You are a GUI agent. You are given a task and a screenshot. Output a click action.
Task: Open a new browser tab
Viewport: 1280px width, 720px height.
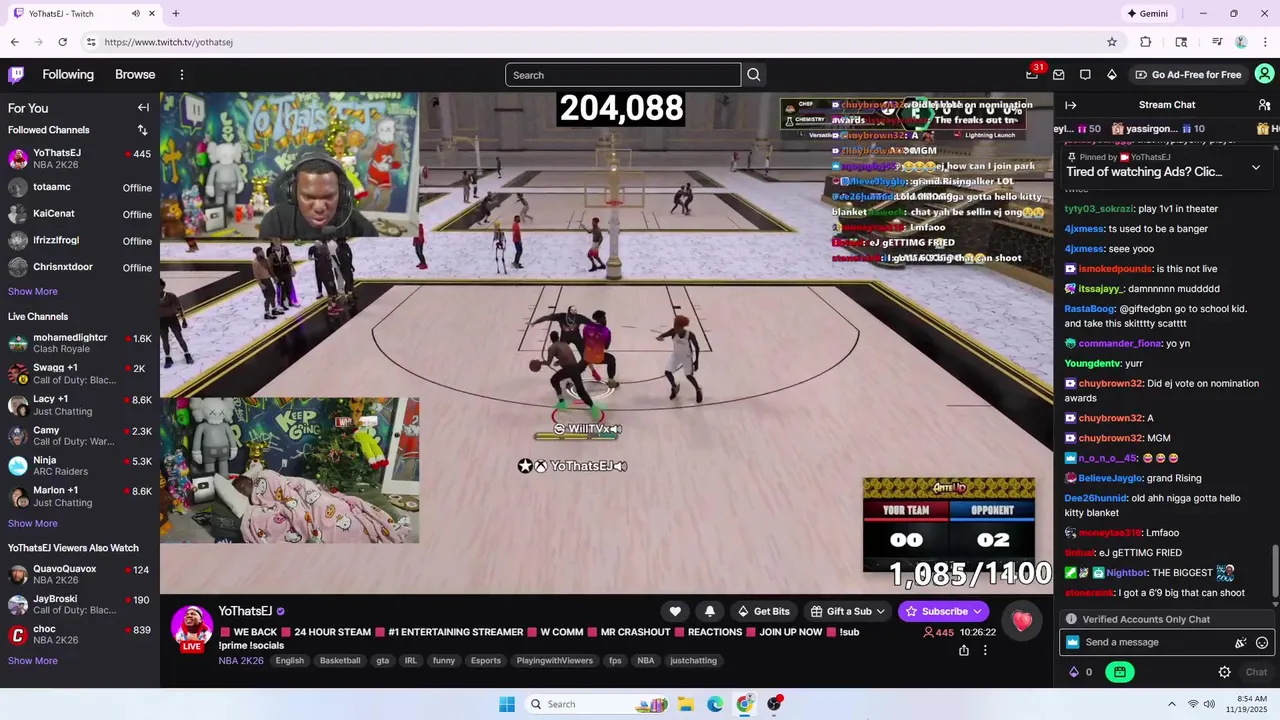click(x=176, y=14)
